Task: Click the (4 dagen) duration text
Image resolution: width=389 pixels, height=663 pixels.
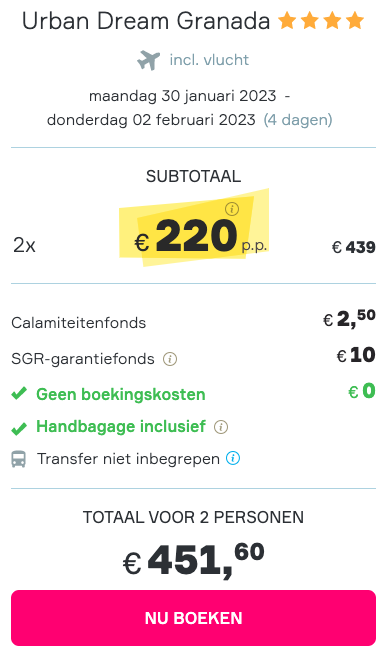Action: [x=298, y=120]
